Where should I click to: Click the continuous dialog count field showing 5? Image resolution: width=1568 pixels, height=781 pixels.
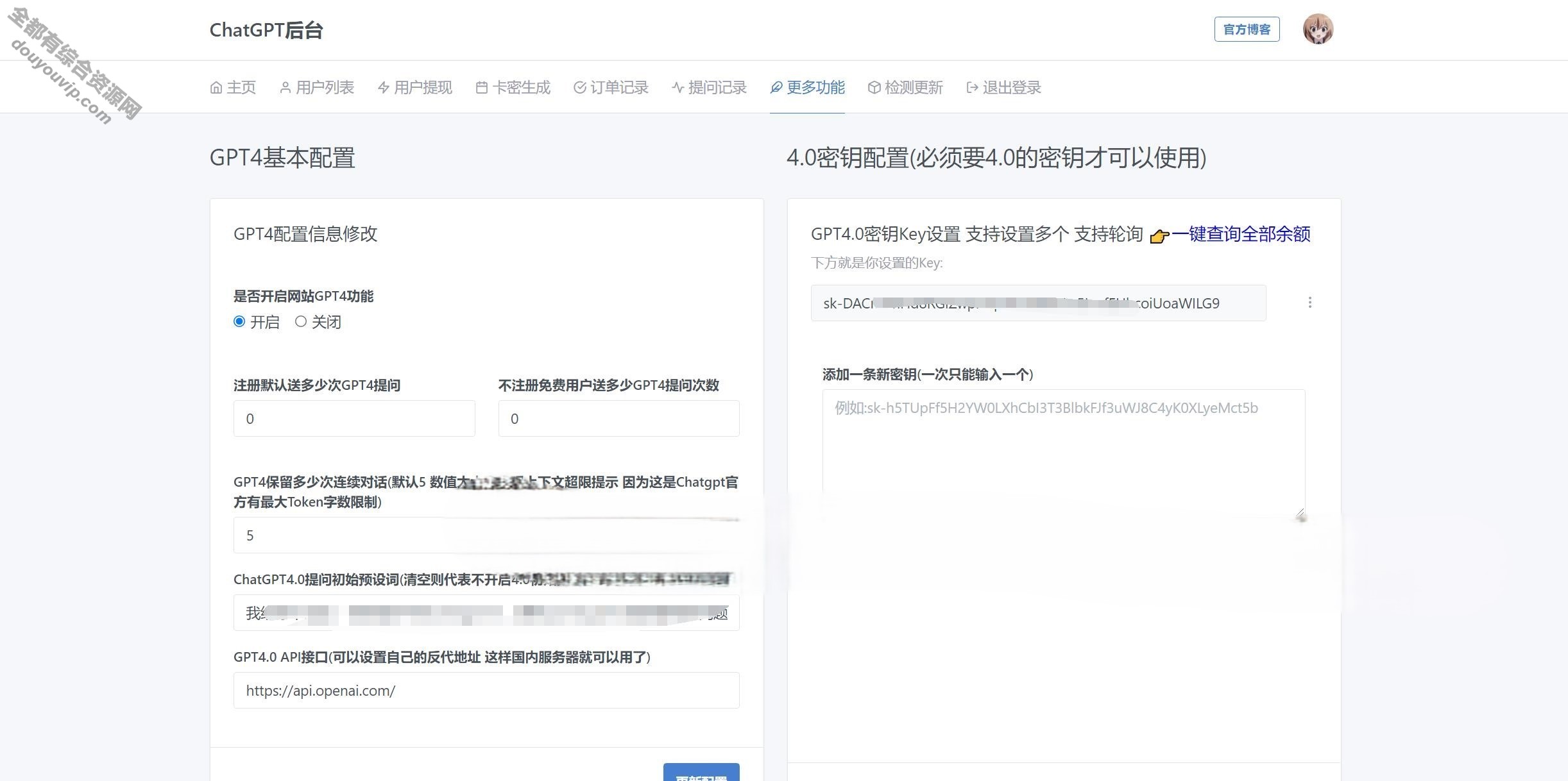486,535
